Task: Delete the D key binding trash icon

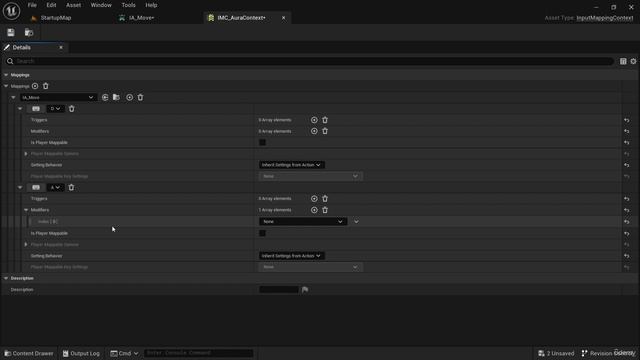Action: point(71,109)
